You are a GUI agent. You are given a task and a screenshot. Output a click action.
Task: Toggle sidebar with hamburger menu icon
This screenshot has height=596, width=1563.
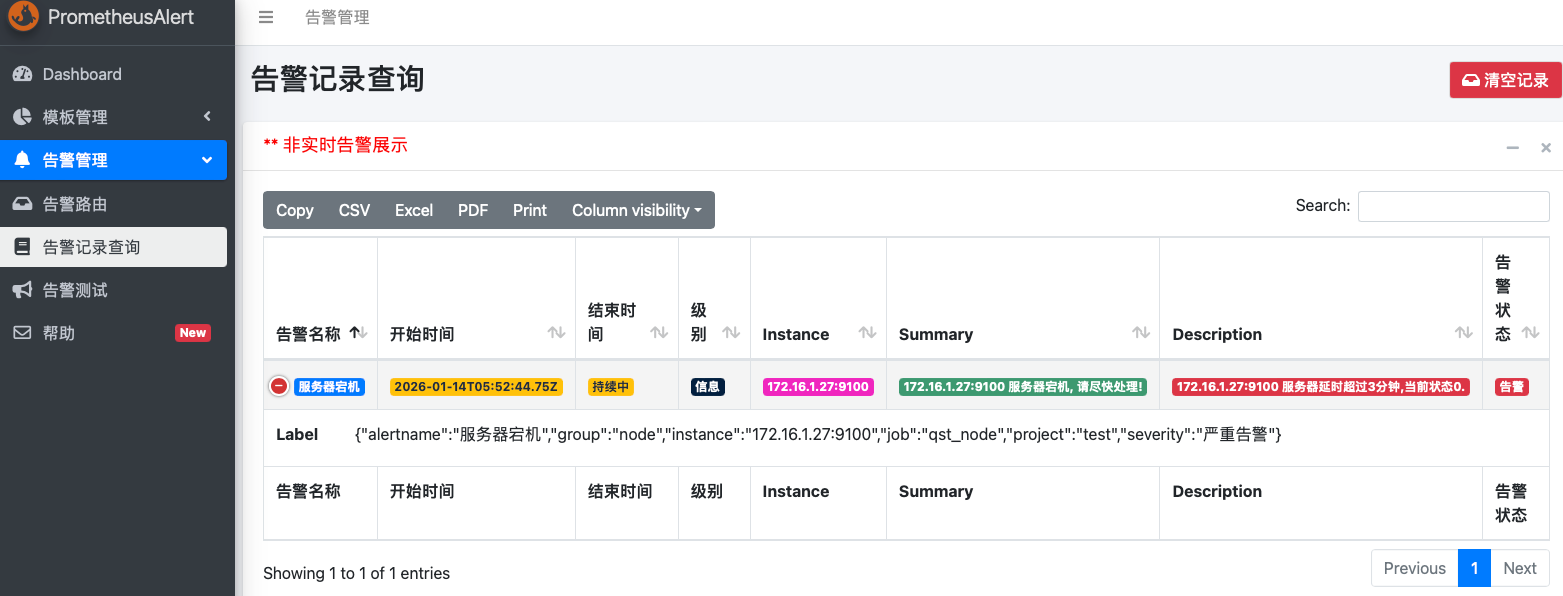(265, 18)
